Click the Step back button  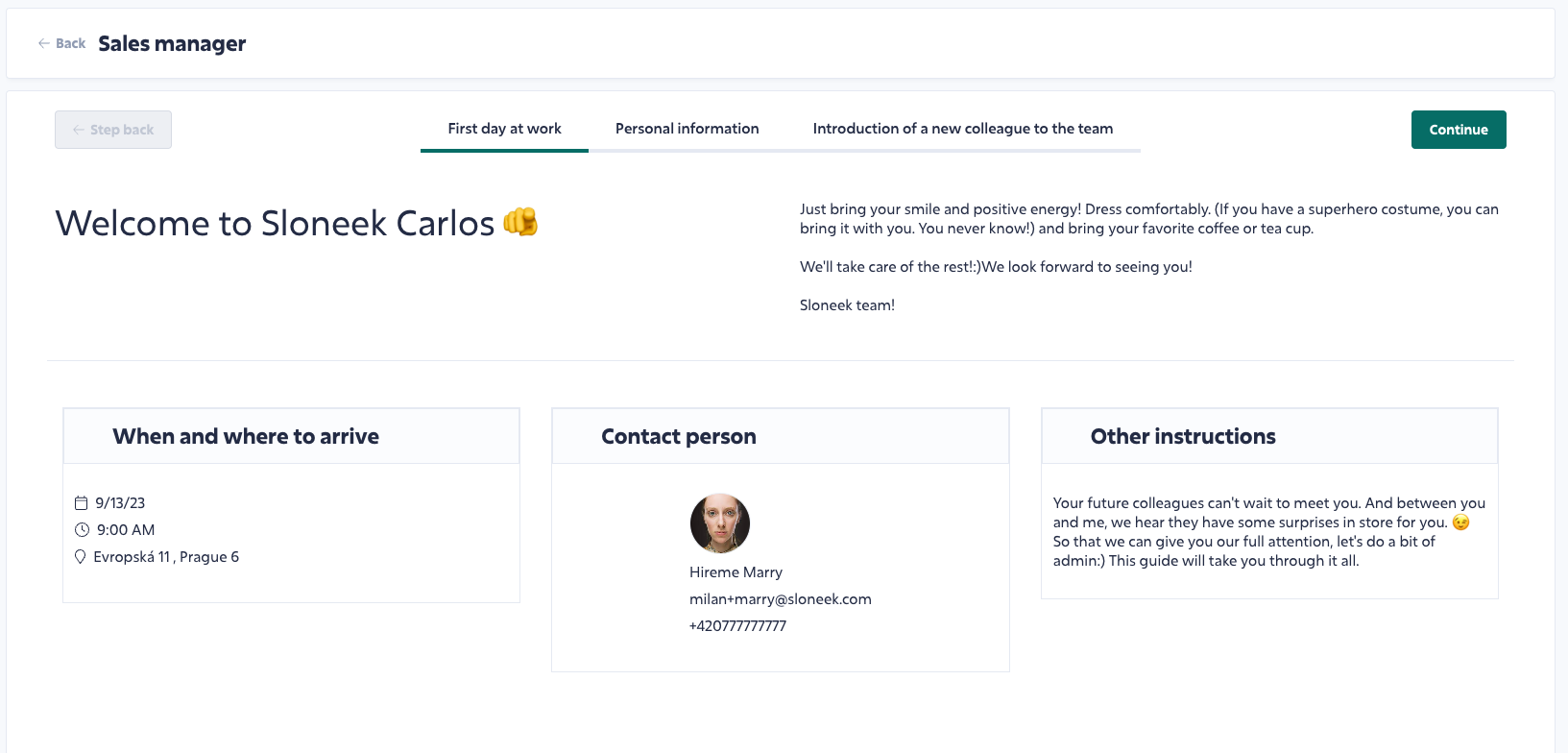pos(113,130)
